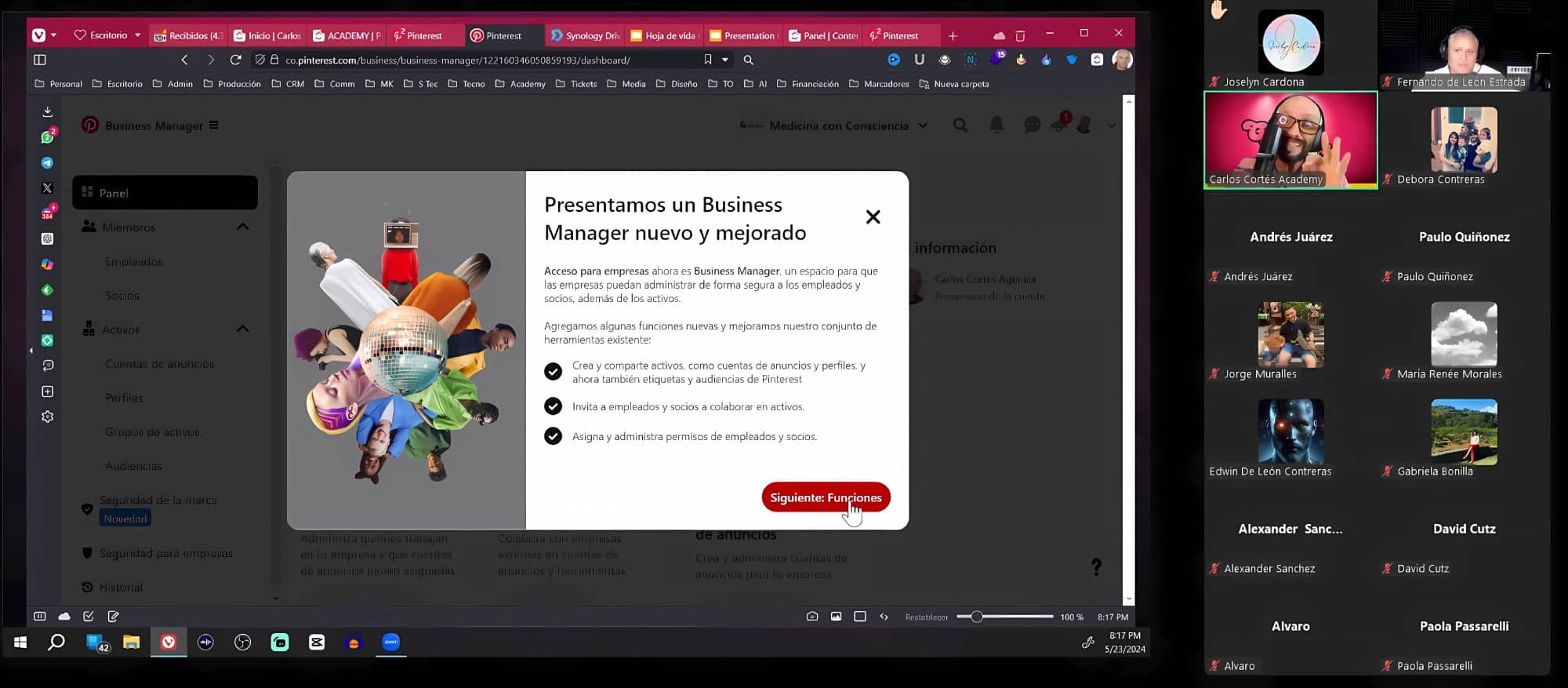Open page actions code icon in status bar
Screen dimensions: 1568x688
[884, 617]
